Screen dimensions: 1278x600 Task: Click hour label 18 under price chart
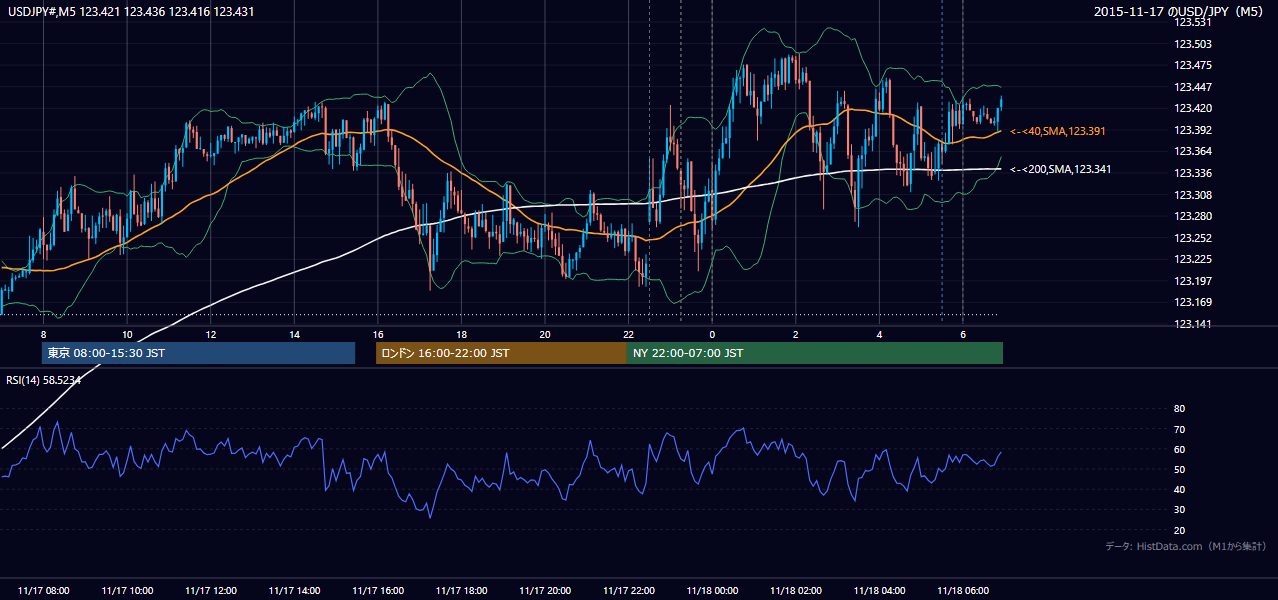[x=461, y=334]
